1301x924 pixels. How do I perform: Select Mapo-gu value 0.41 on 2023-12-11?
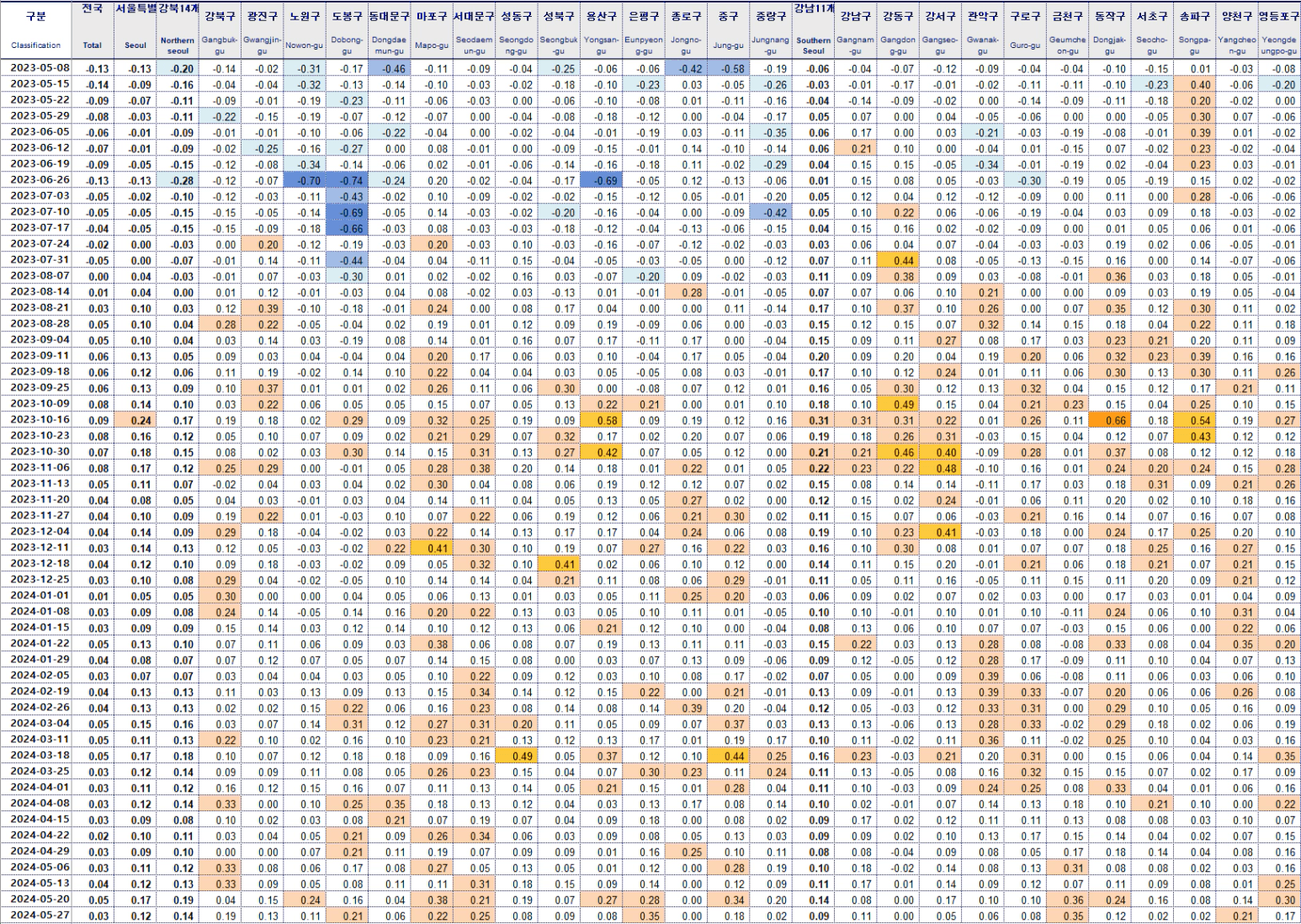click(x=432, y=548)
